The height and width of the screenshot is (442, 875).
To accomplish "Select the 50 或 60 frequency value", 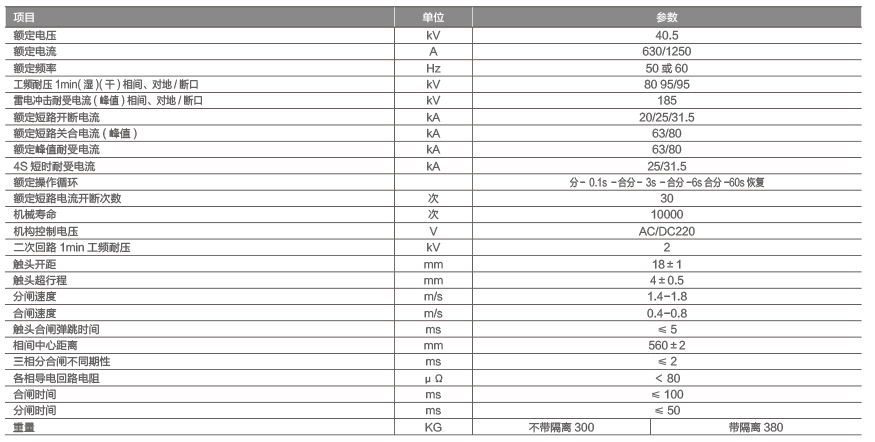I will (665, 68).
